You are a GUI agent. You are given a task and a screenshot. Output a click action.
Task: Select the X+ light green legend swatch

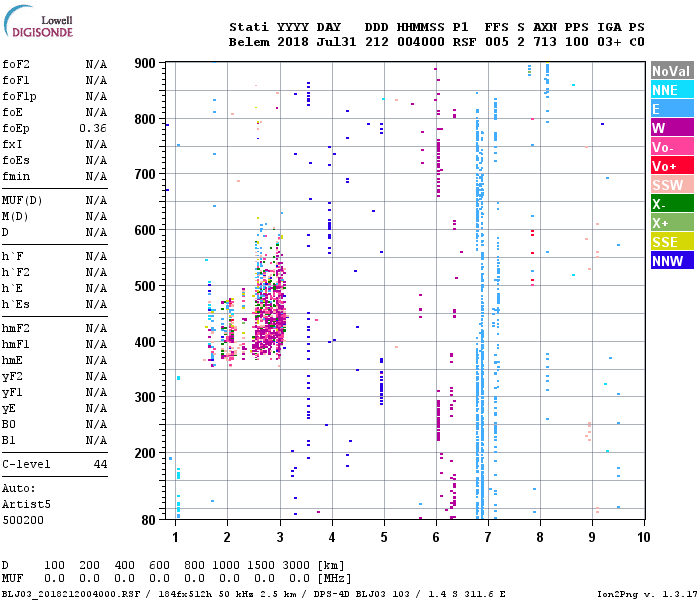click(672, 223)
